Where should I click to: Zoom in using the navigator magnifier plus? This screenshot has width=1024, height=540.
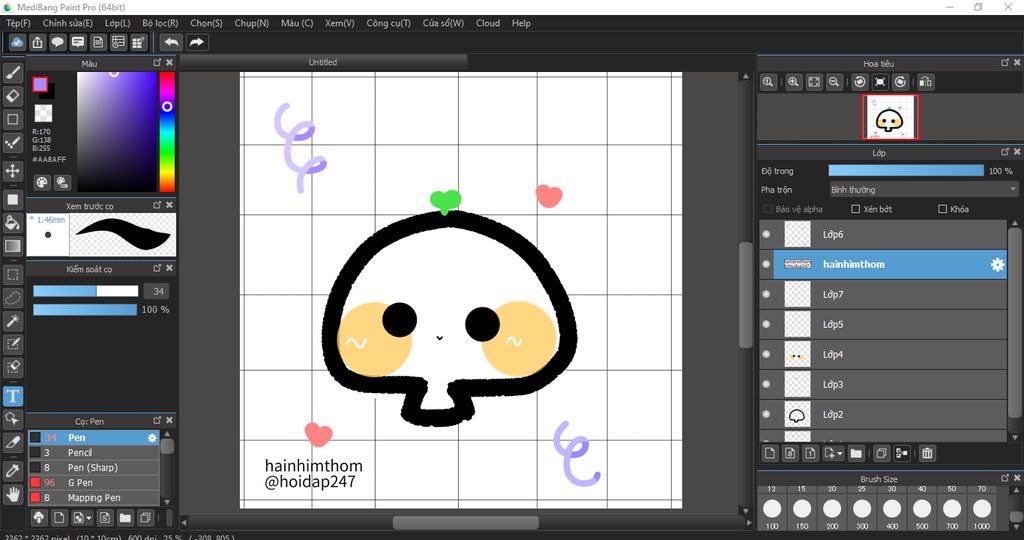pos(793,82)
